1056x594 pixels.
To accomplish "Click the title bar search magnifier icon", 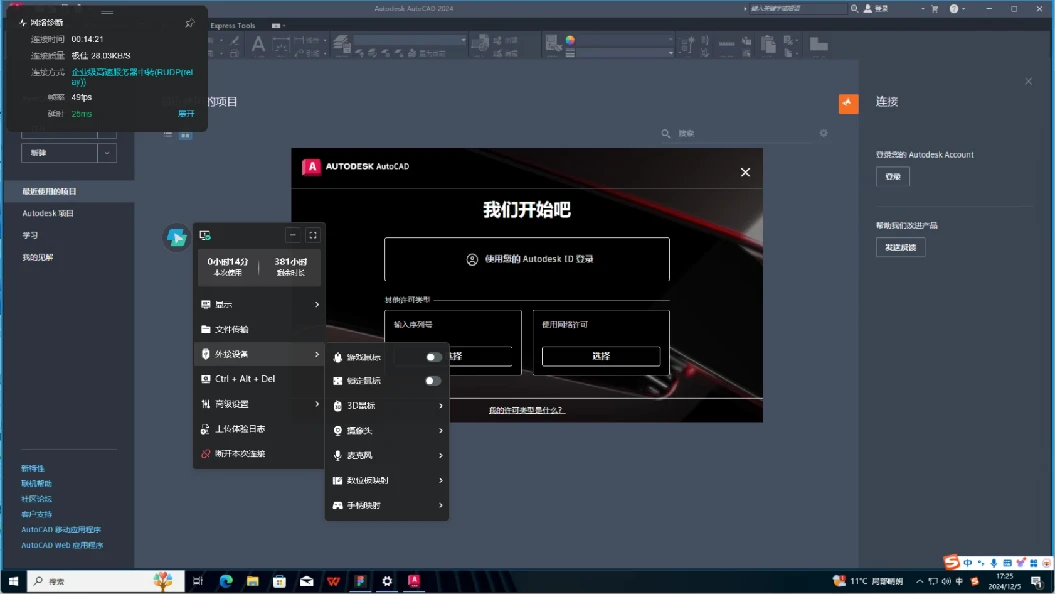I will [x=854, y=9].
